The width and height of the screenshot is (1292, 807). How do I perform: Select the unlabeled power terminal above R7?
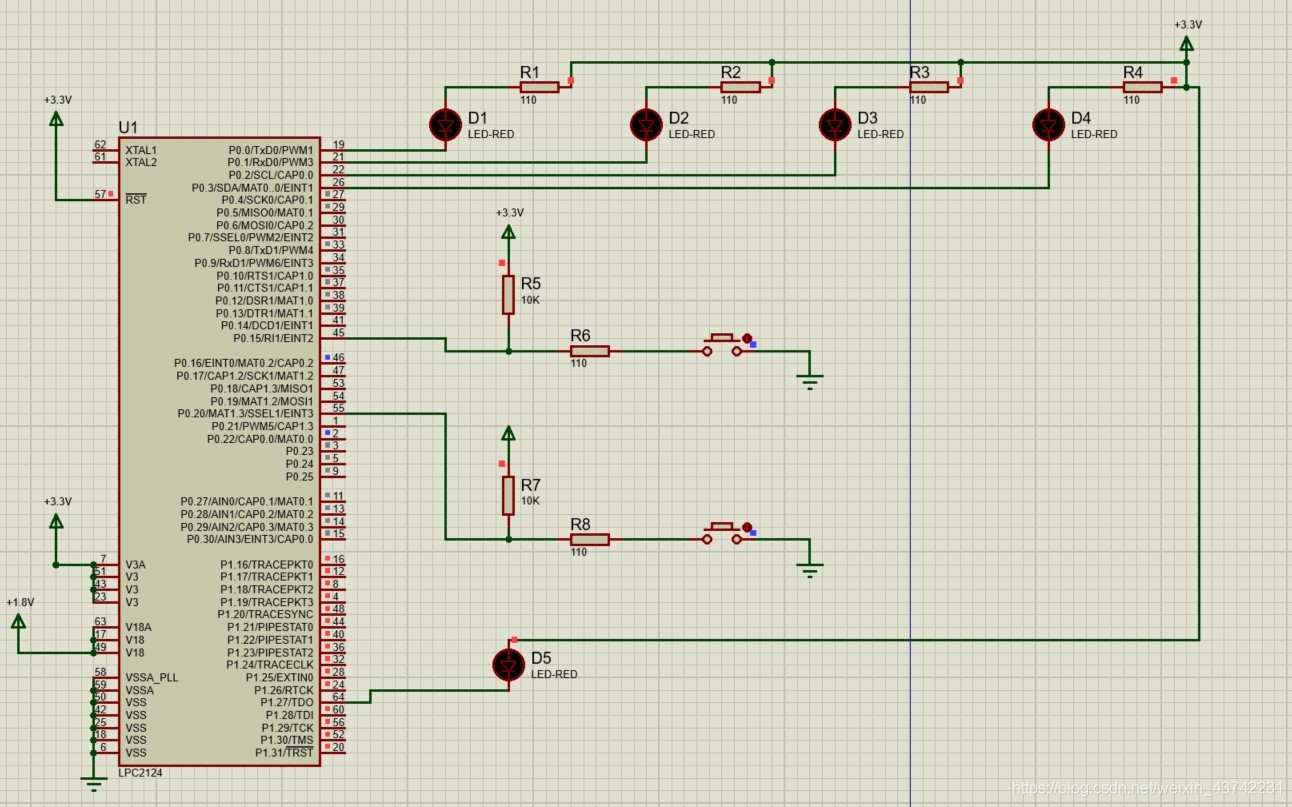click(x=509, y=433)
